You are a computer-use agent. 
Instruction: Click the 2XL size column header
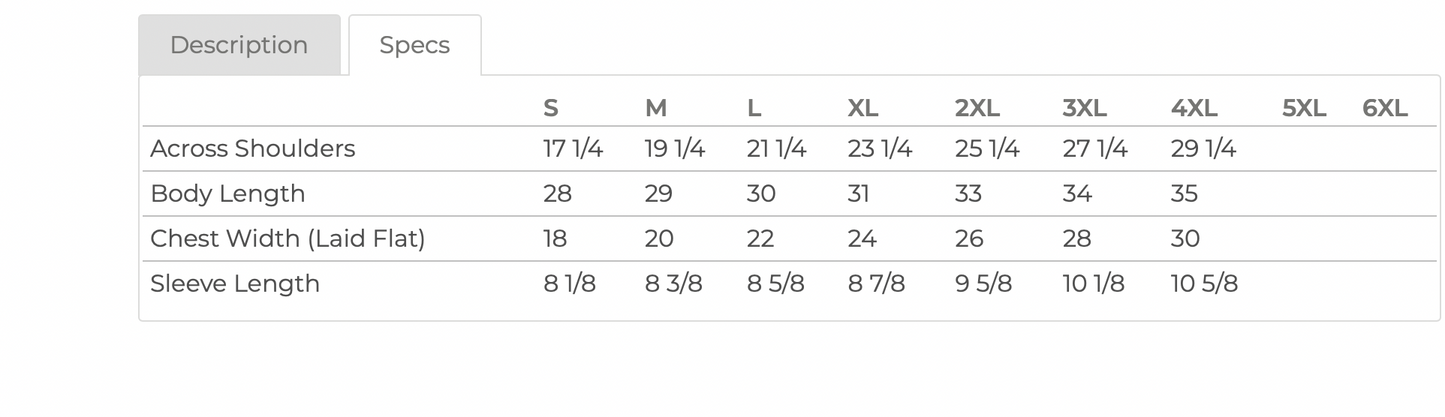[977, 108]
